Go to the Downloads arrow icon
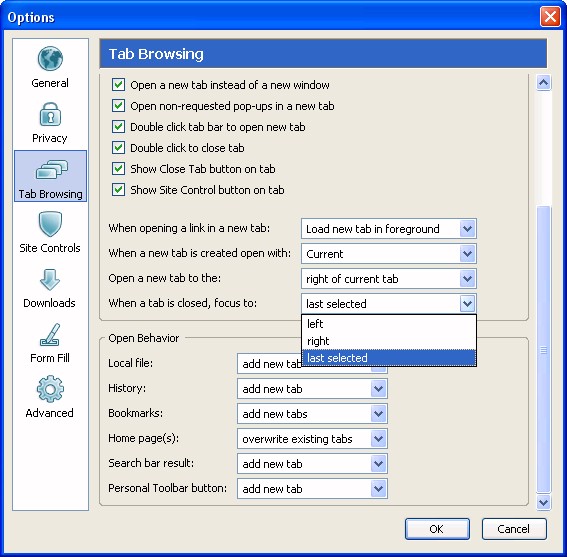The height and width of the screenshot is (557, 567). [50, 280]
